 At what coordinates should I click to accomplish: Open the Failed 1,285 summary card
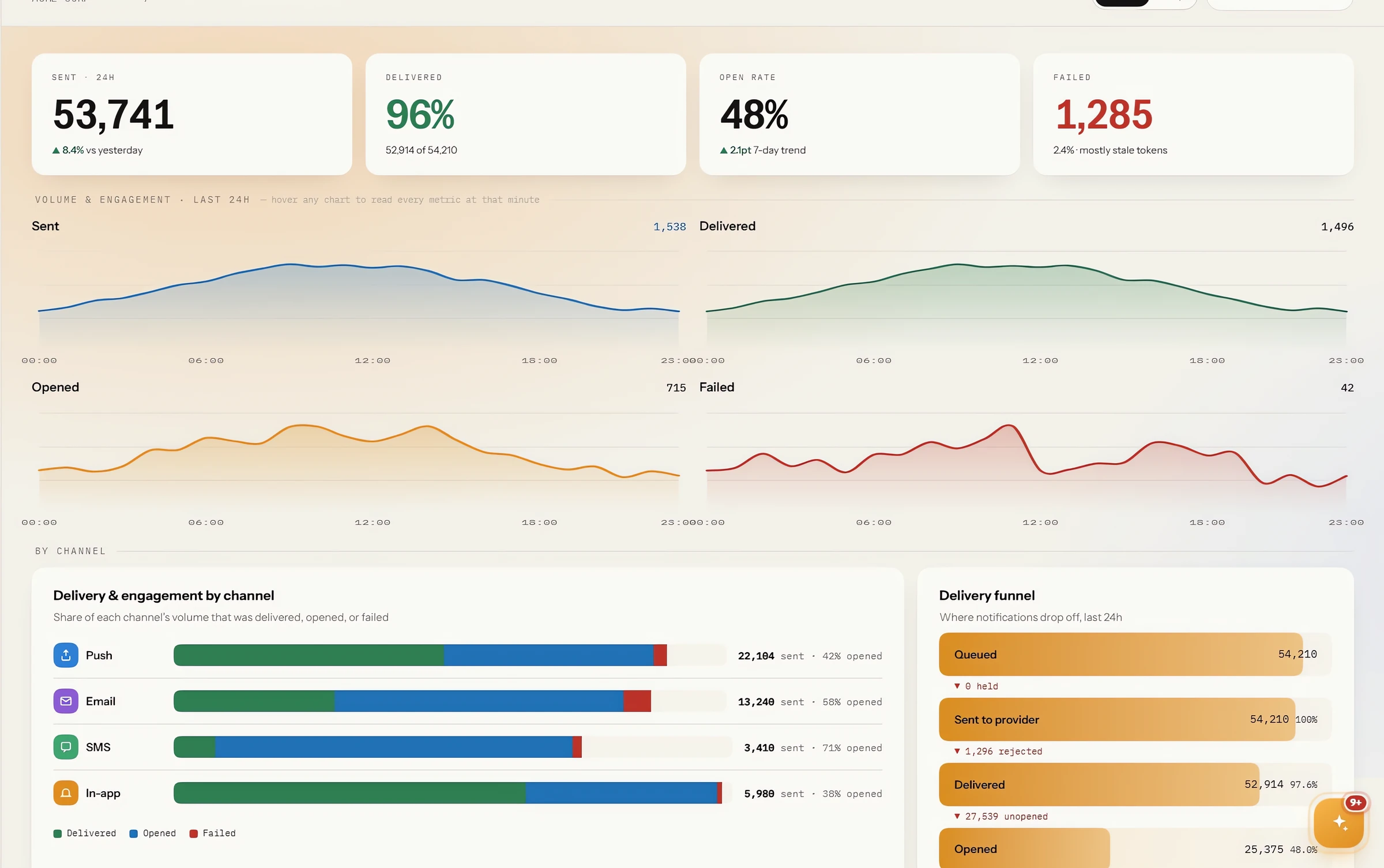click(1194, 114)
